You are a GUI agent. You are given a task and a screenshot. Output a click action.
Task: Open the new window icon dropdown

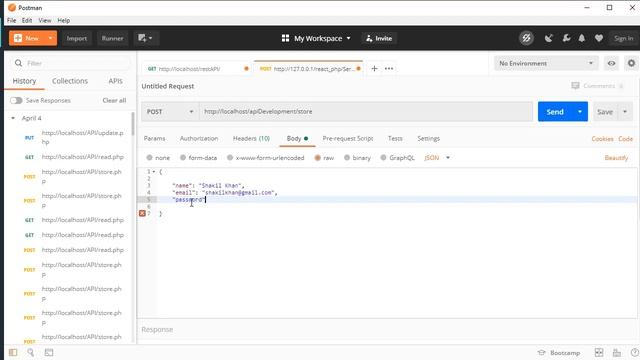pos(145,38)
